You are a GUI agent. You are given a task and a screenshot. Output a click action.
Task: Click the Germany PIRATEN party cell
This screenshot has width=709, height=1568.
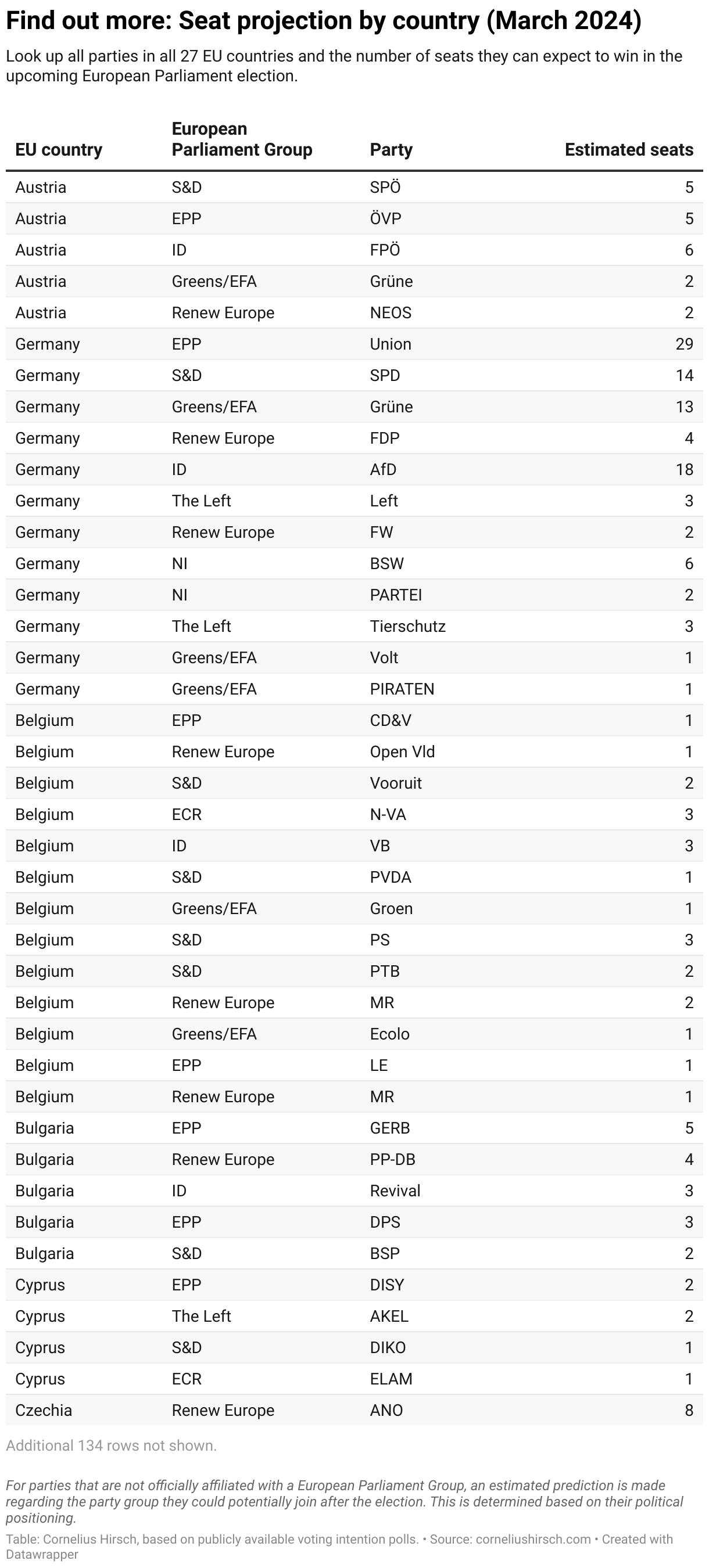pyautogui.click(x=402, y=689)
